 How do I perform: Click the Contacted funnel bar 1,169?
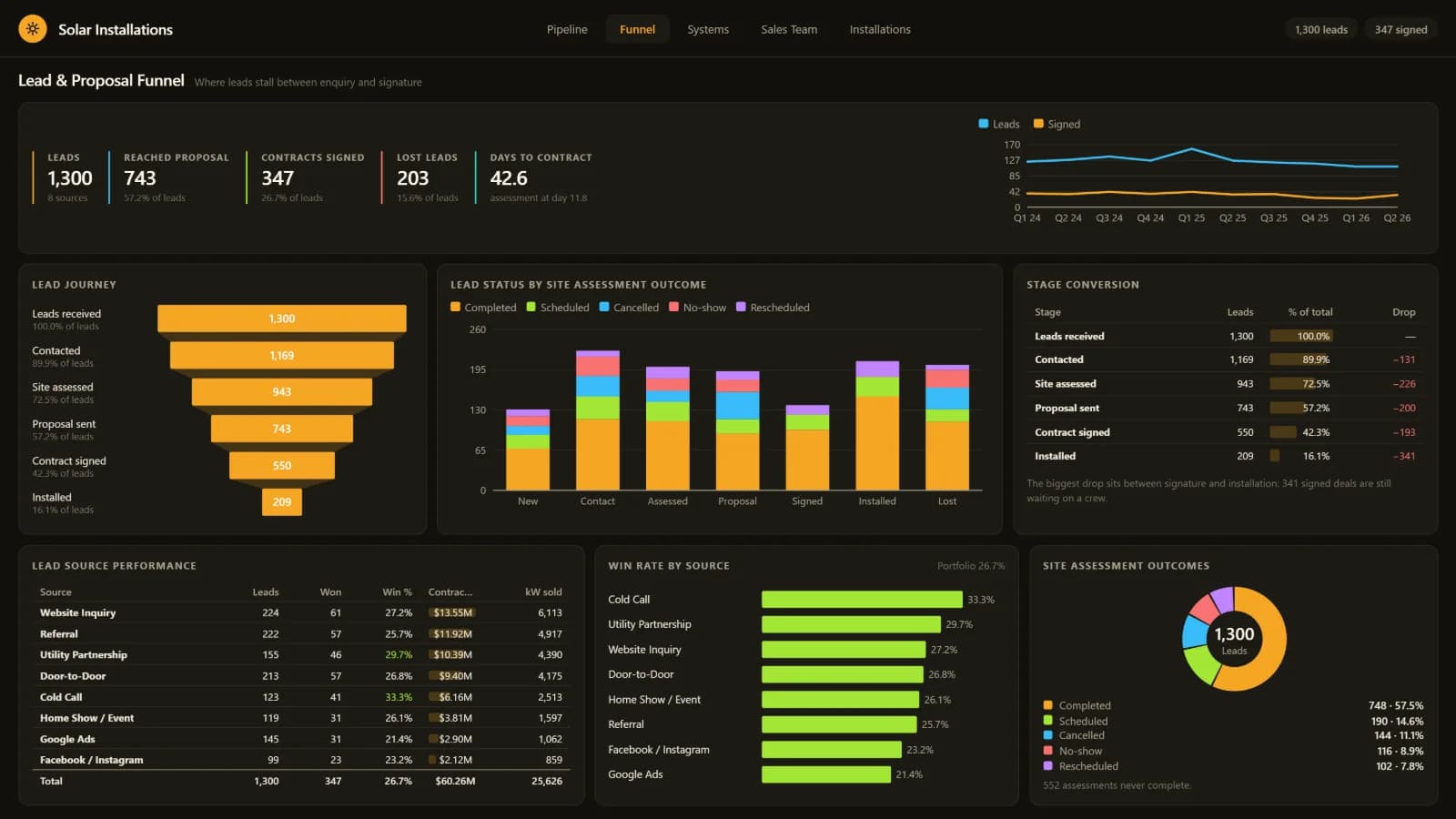[x=282, y=355]
